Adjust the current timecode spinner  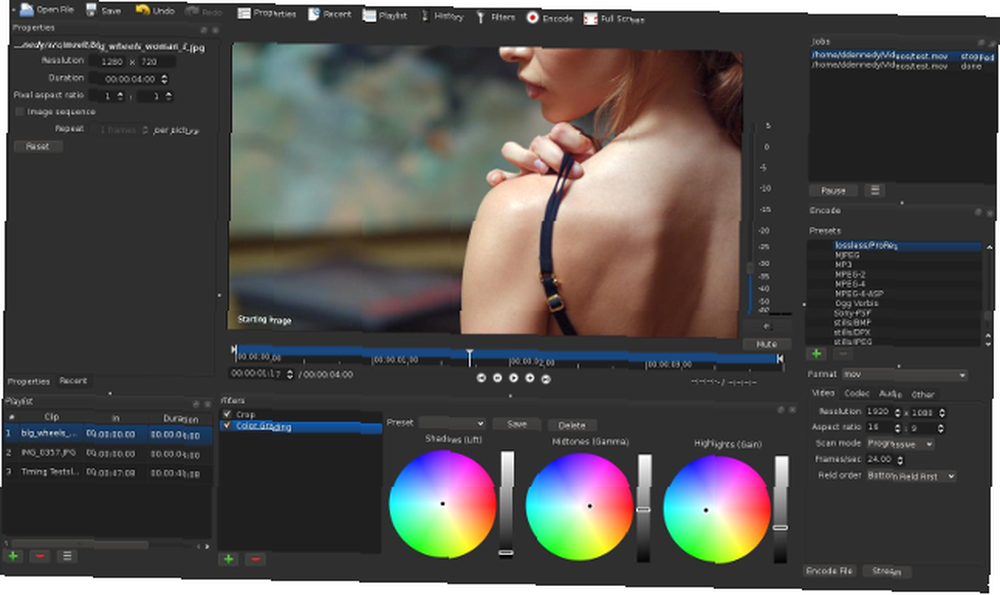(x=290, y=374)
